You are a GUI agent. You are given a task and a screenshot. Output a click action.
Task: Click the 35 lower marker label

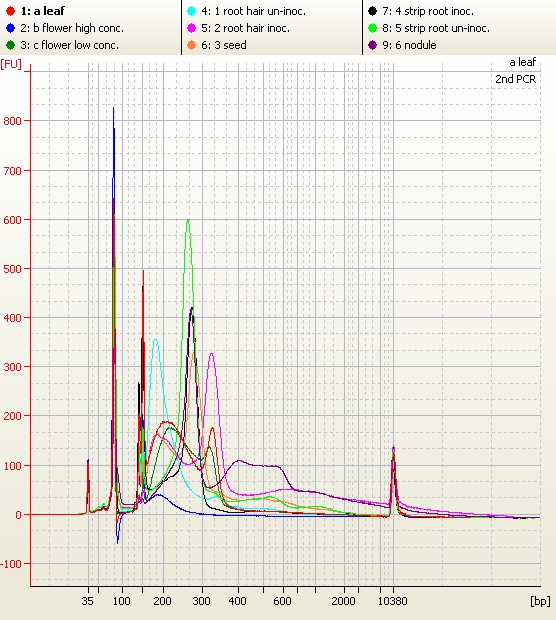[87, 601]
